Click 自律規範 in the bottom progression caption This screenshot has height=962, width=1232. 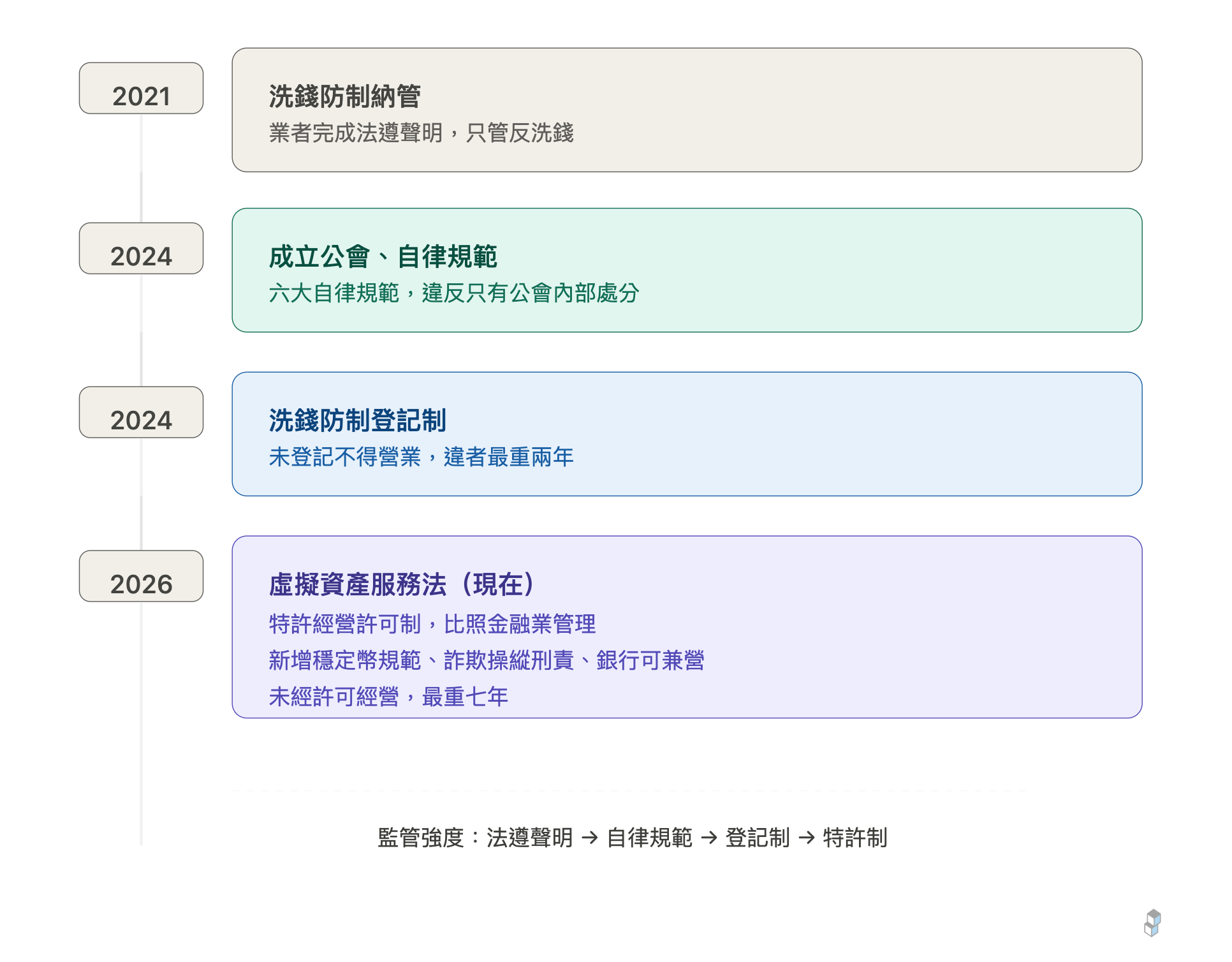click(x=649, y=838)
